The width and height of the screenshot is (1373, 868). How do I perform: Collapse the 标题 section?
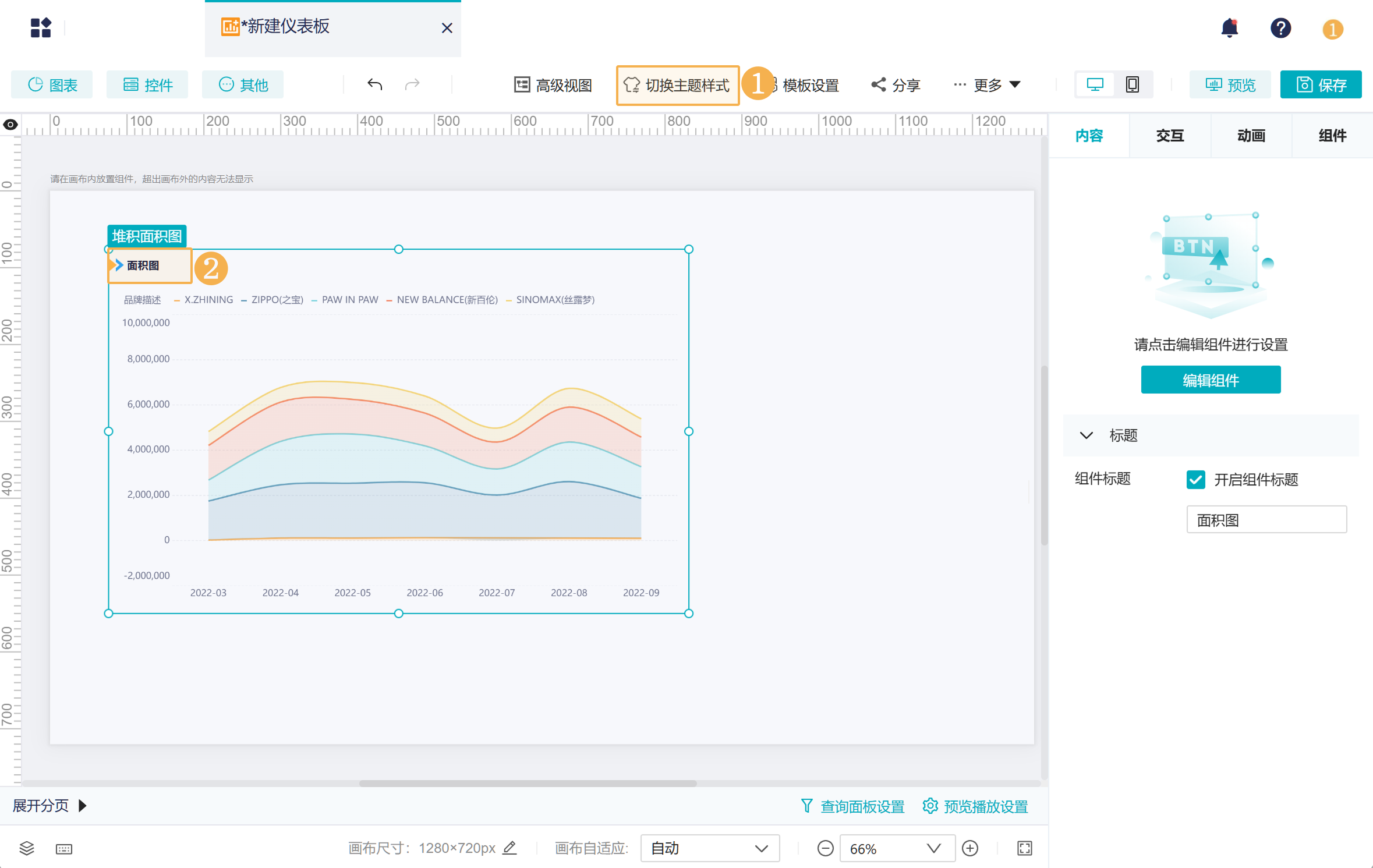[x=1087, y=435]
